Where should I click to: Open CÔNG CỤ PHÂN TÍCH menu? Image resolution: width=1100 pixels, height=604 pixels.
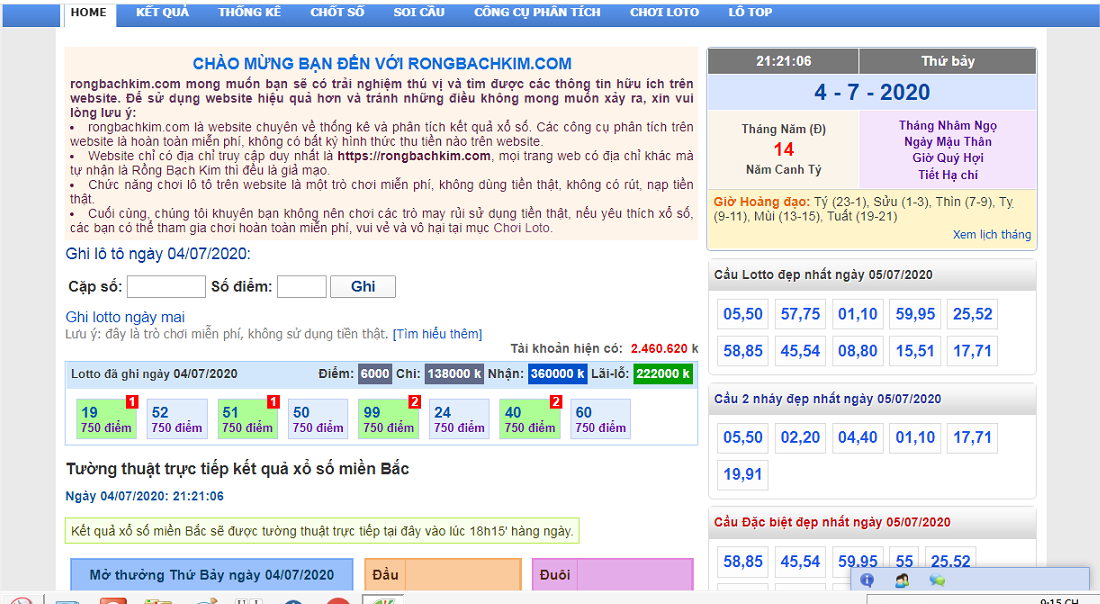pos(537,13)
